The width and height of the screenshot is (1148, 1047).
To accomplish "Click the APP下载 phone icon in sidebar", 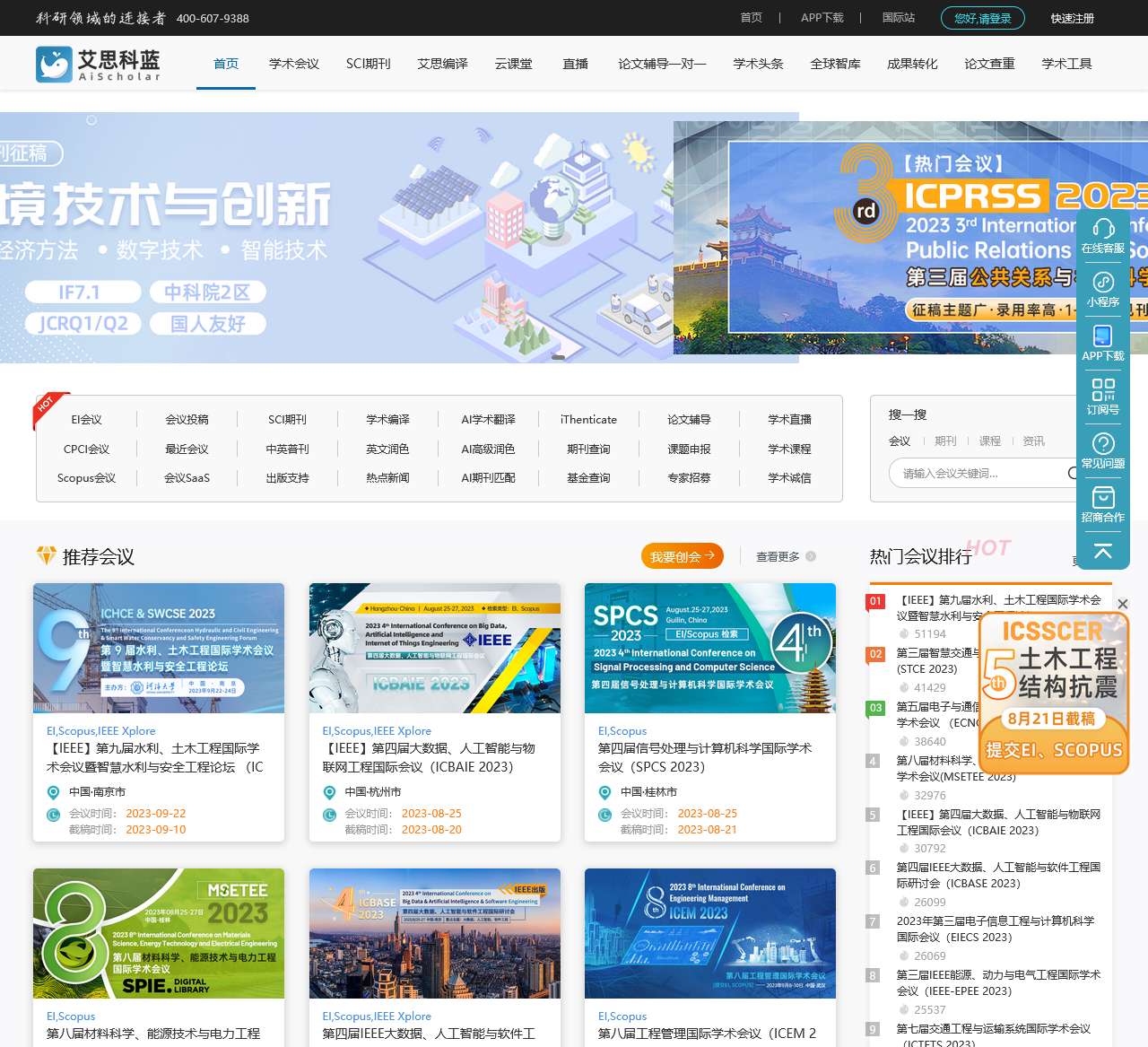I will [x=1103, y=336].
